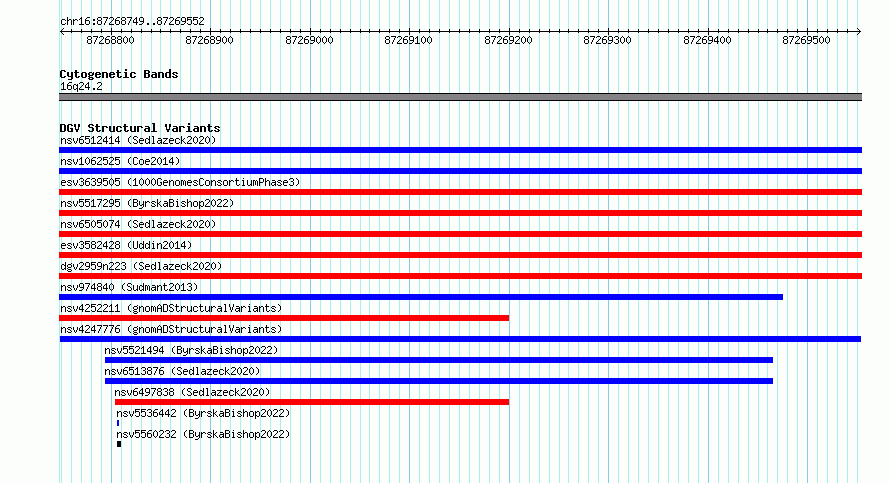Viewport: 890px width, 483px height.
Task: Open nsv4247776 (gnomADStructuralVariants) label
Action: pos(171,329)
